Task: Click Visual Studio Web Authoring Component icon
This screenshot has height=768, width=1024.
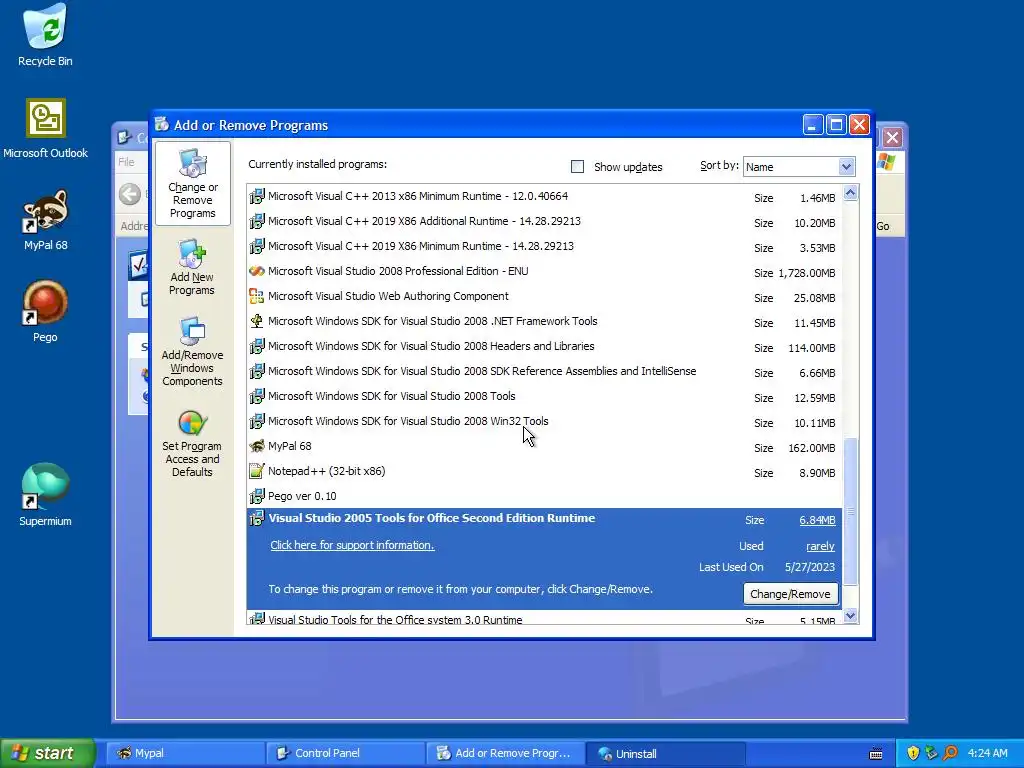Action: (x=257, y=296)
